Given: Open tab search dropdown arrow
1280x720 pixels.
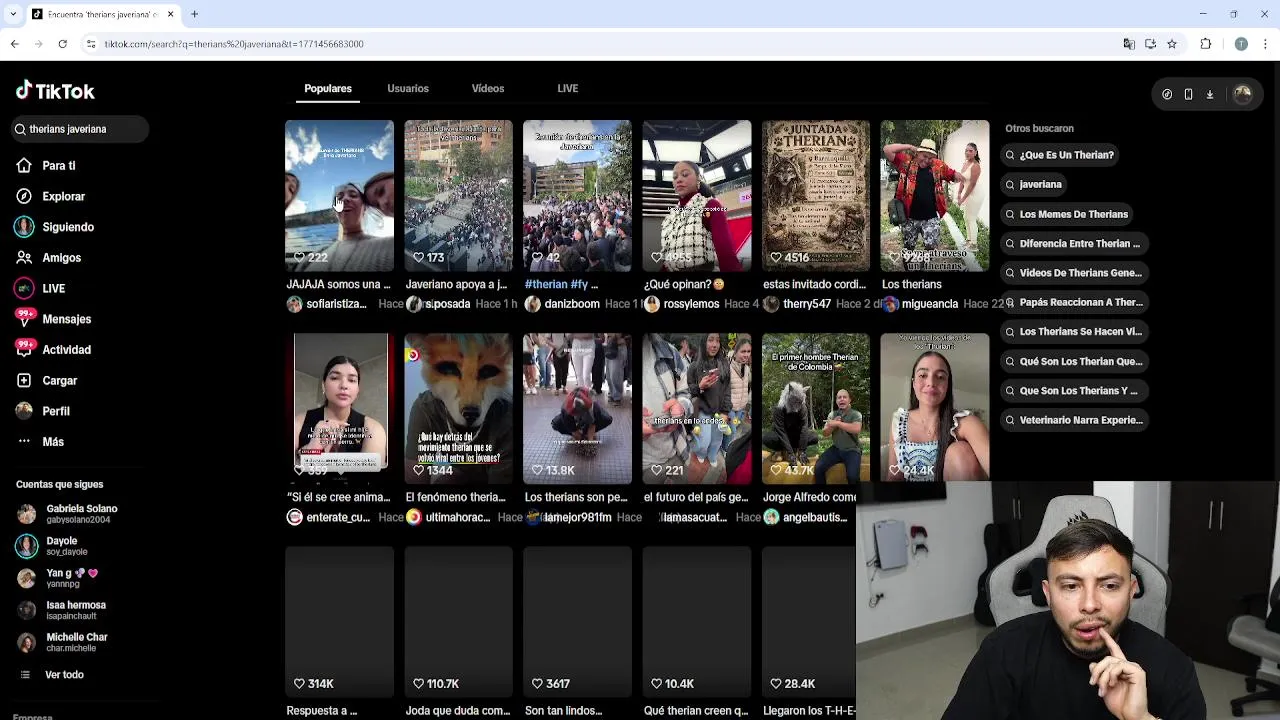Looking at the screenshot, I should [x=13, y=14].
